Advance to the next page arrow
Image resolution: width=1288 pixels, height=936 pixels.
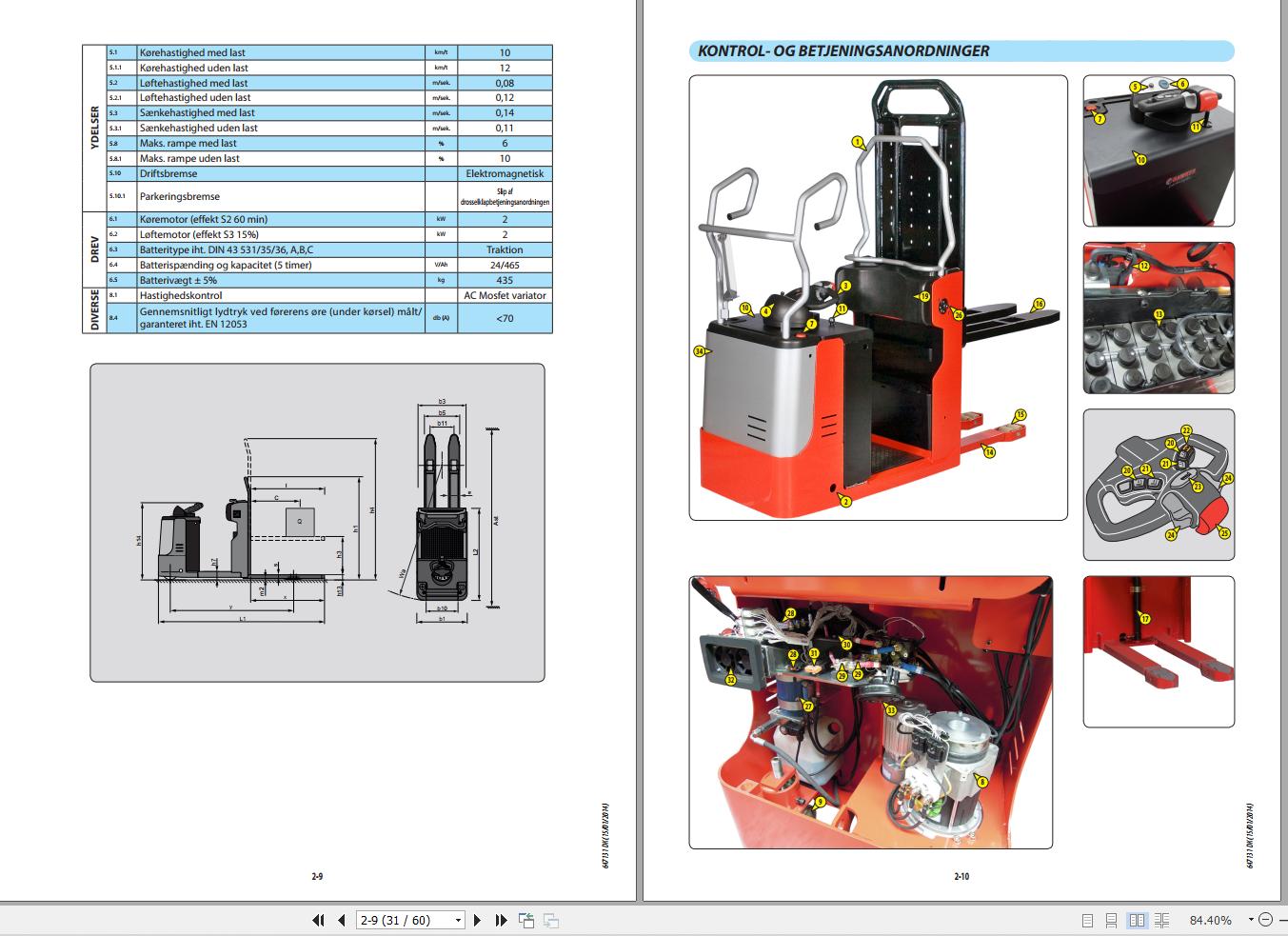point(477,920)
